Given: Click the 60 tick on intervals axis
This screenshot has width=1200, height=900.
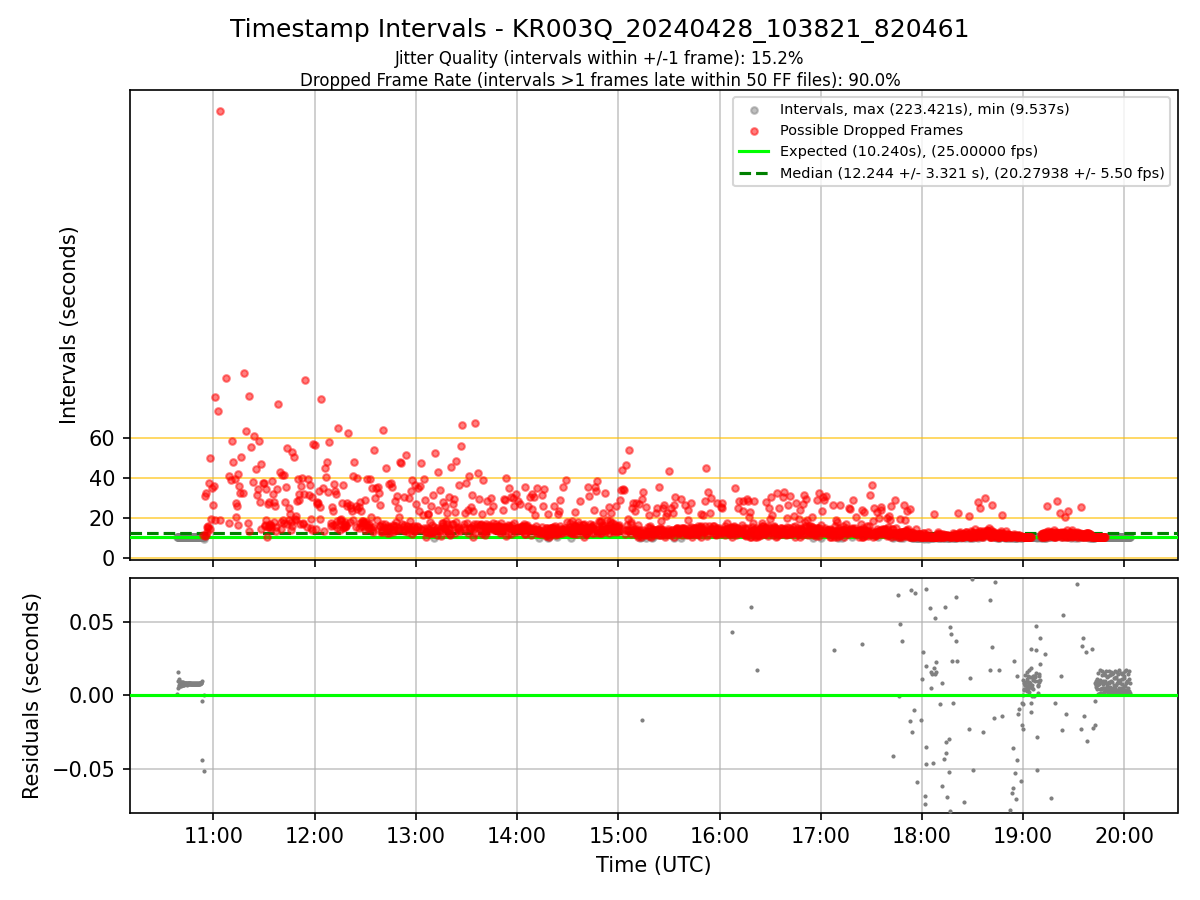Looking at the screenshot, I should tap(104, 438).
